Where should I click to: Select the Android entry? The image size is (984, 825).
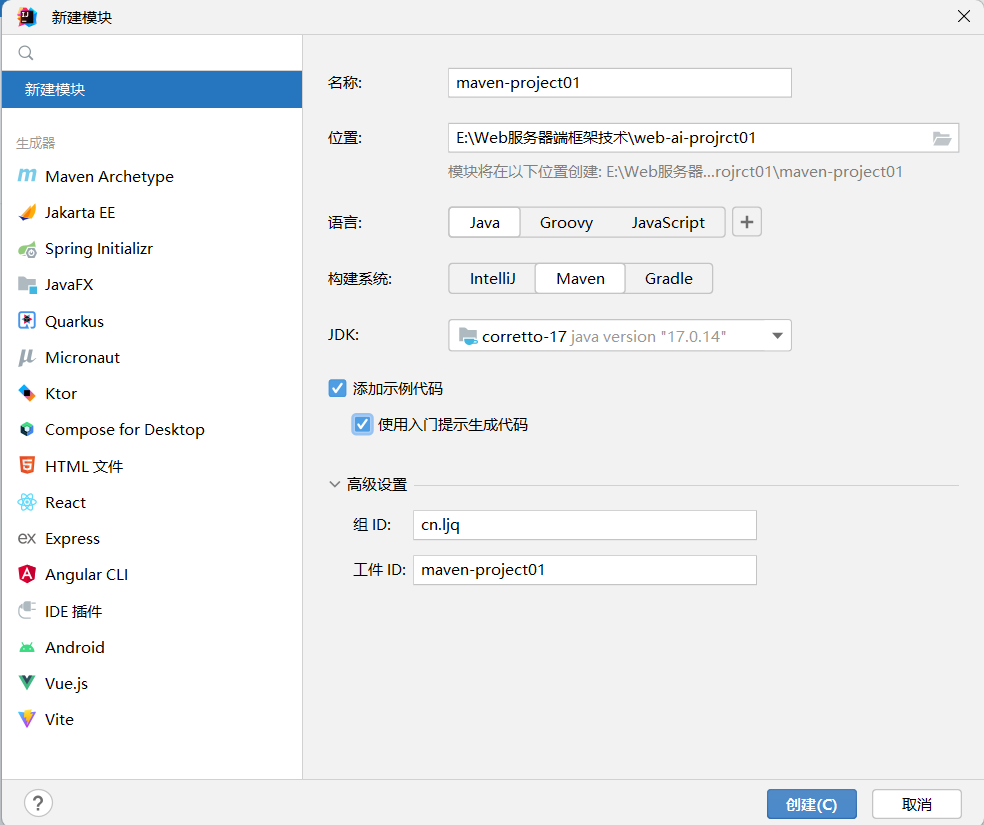tap(152, 647)
